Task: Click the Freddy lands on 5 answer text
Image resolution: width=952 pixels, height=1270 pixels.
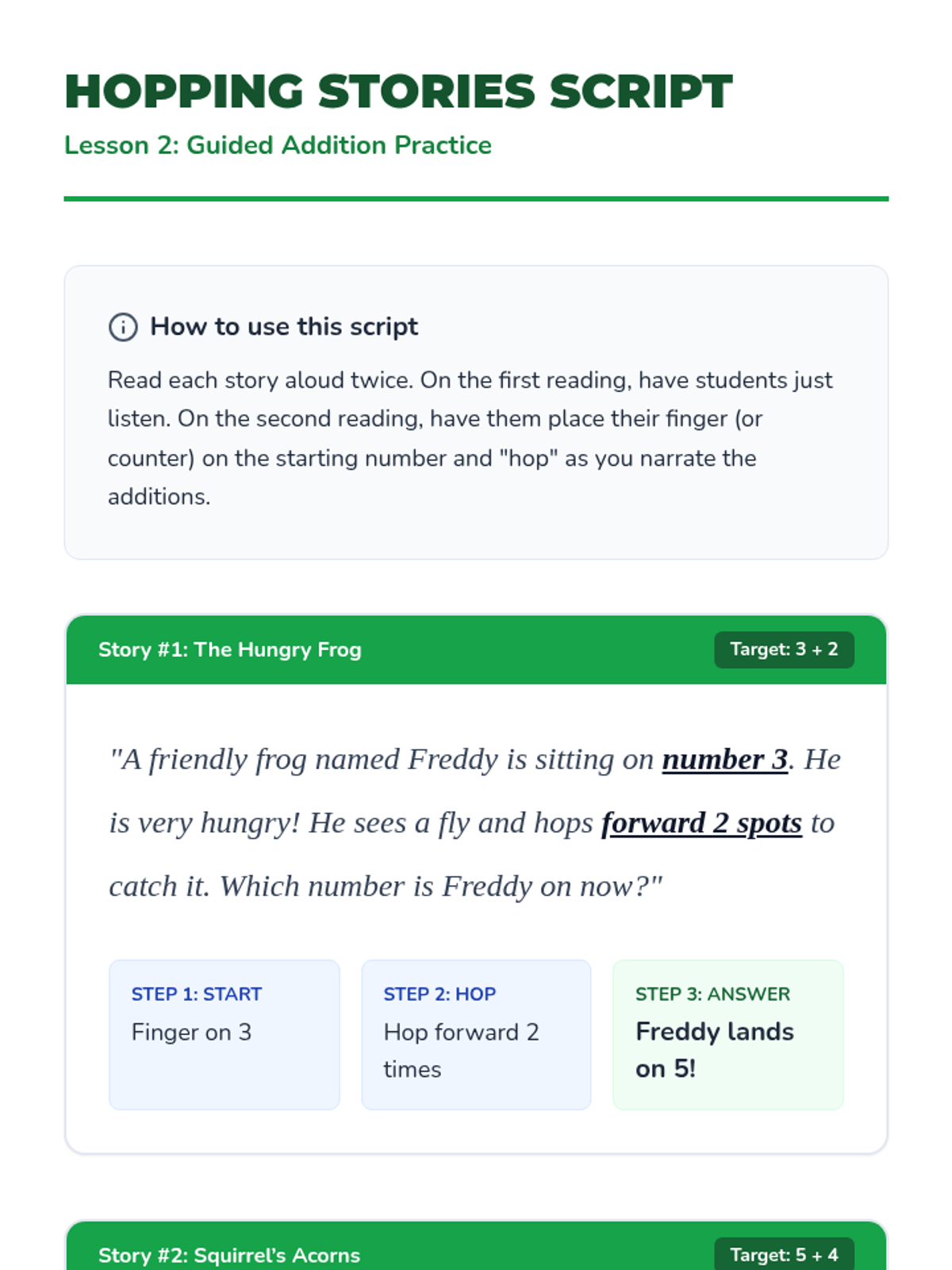Action: pyautogui.click(x=714, y=1049)
